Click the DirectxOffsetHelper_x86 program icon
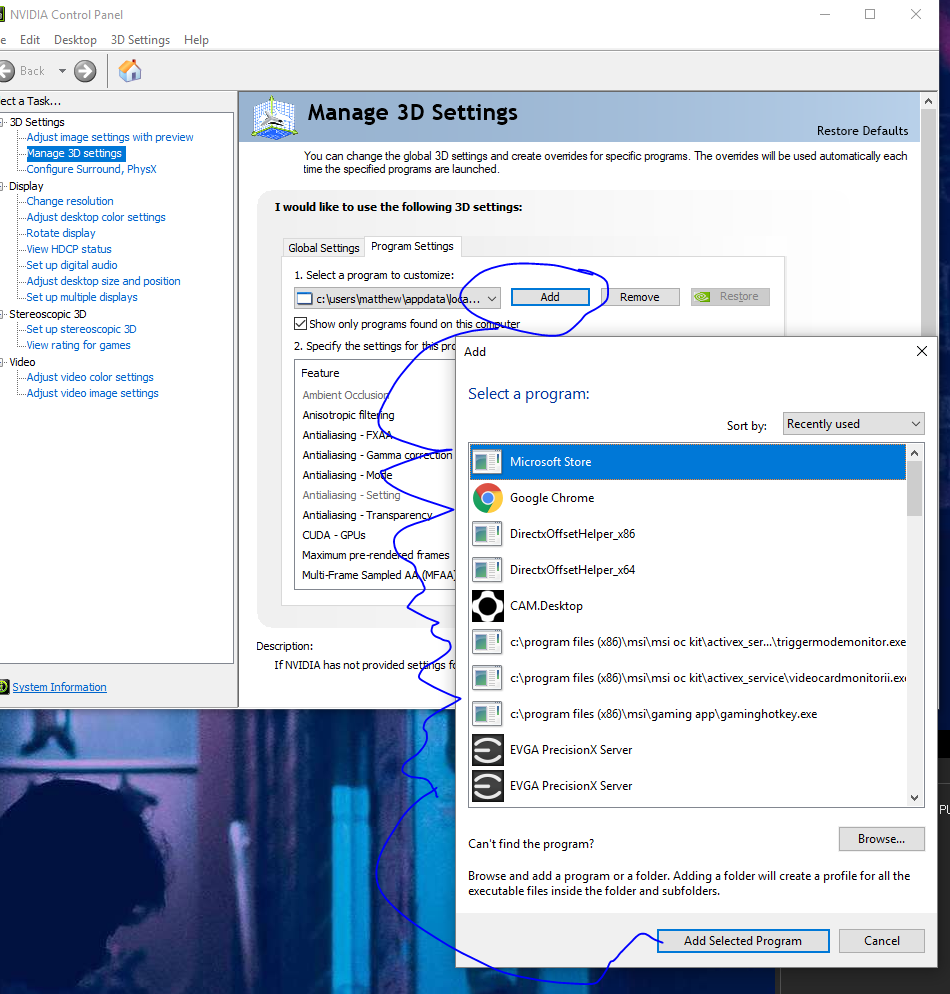 click(487, 534)
